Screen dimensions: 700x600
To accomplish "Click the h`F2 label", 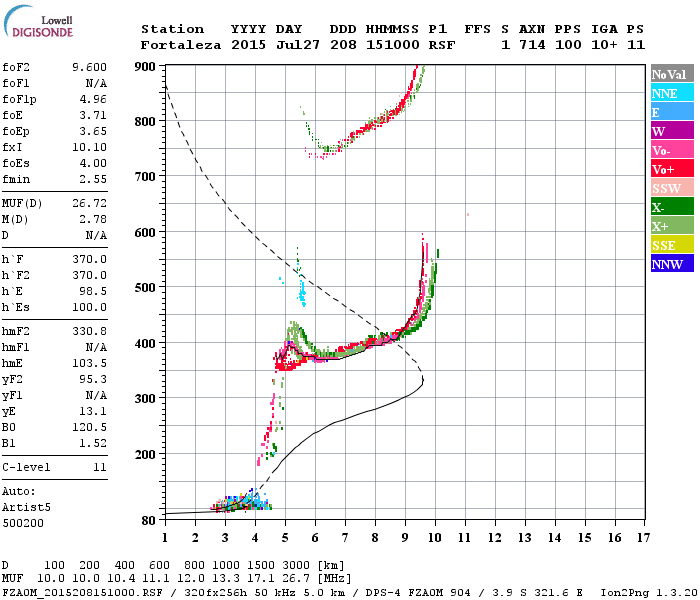I will pyautogui.click(x=16, y=275).
